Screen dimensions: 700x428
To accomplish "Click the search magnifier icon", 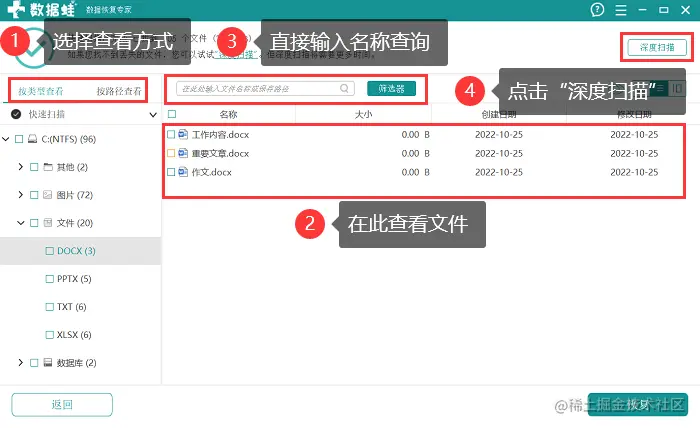I will click(x=344, y=88).
